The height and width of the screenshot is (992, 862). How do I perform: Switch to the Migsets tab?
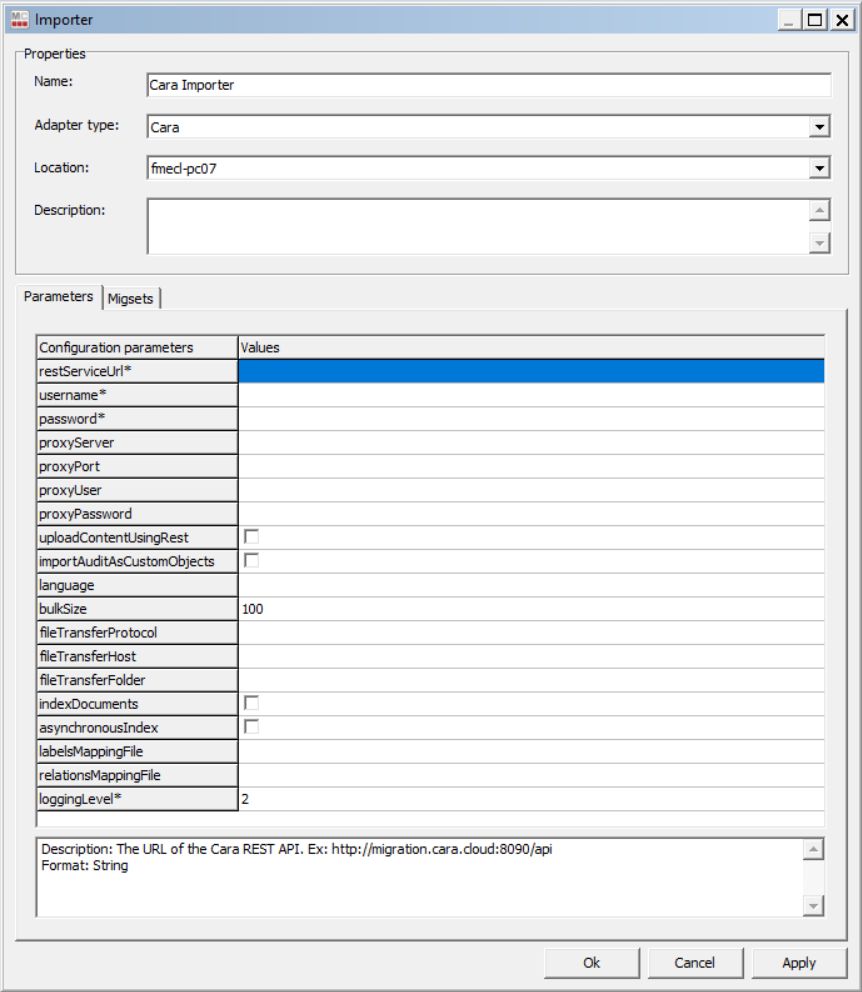click(131, 298)
